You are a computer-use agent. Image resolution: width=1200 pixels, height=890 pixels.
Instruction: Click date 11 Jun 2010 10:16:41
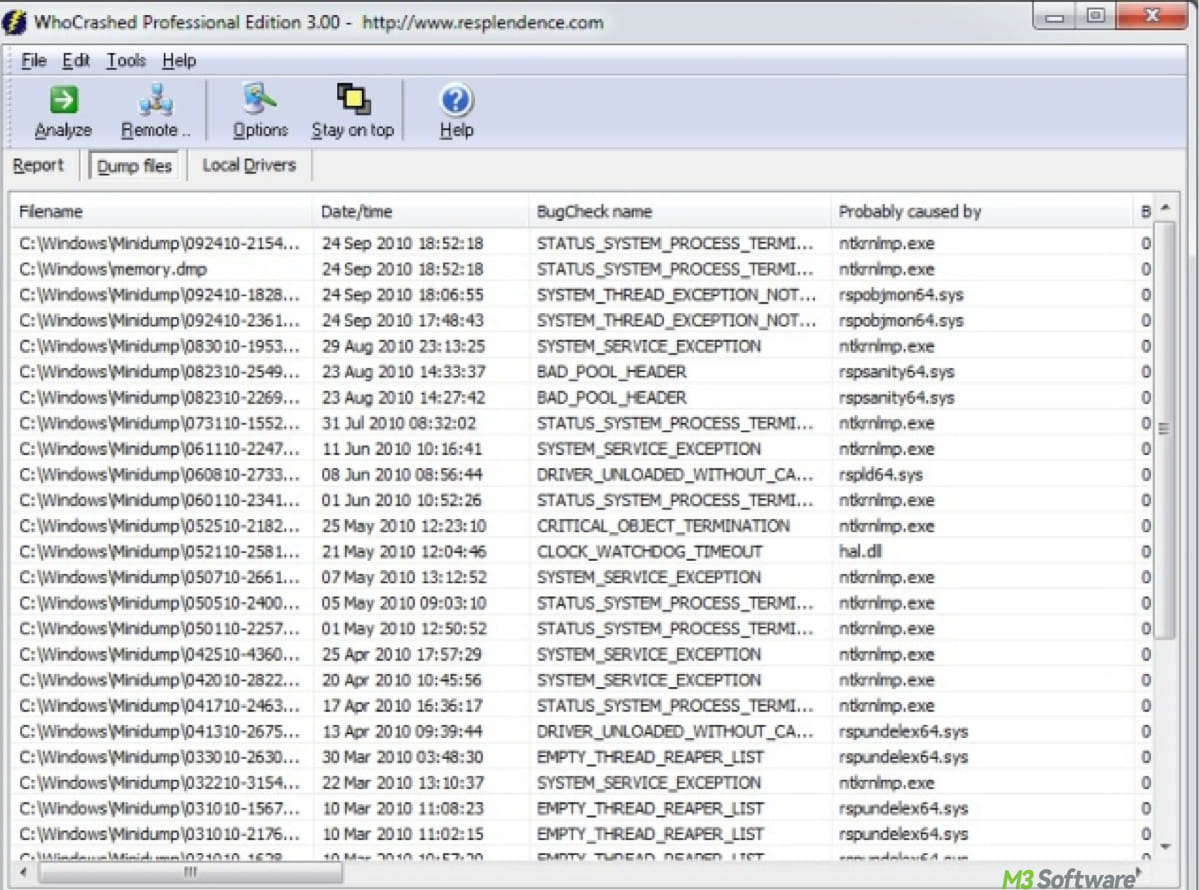(x=401, y=449)
